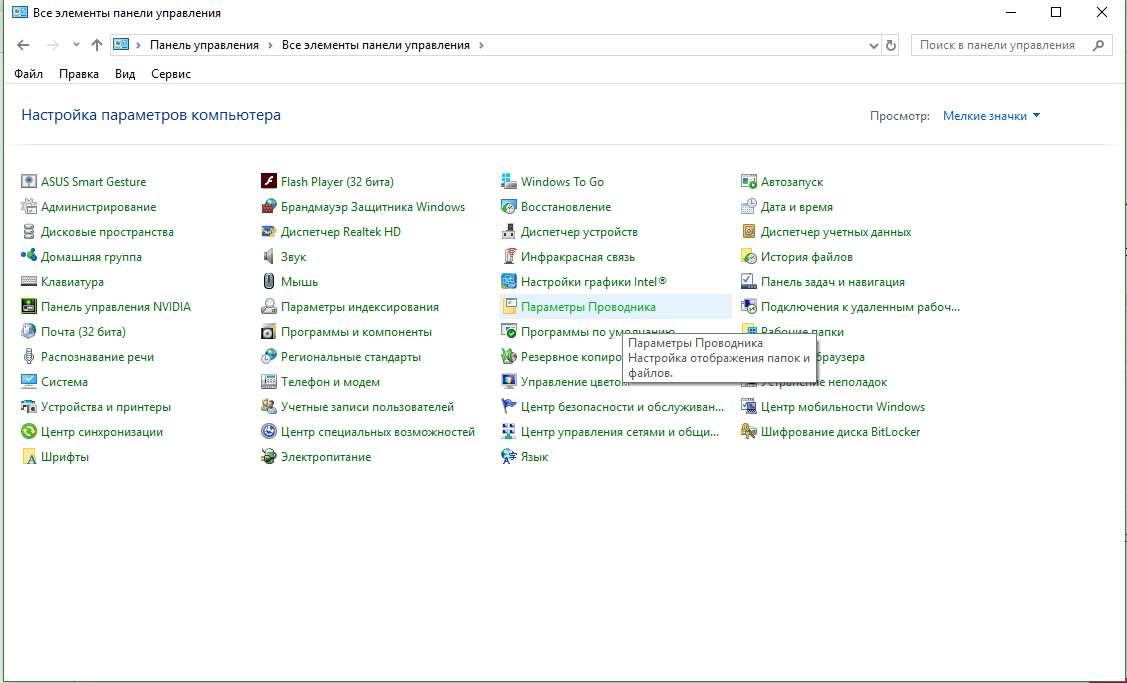
Task: Open the Центр безопасности и обслуживания link
Action: click(622, 407)
